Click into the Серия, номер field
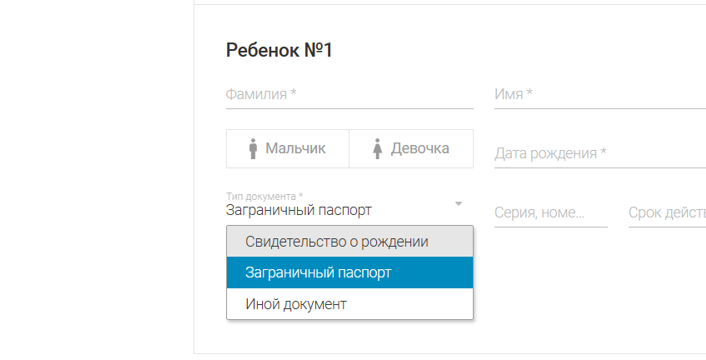The width and height of the screenshot is (706, 360). [551, 212]
